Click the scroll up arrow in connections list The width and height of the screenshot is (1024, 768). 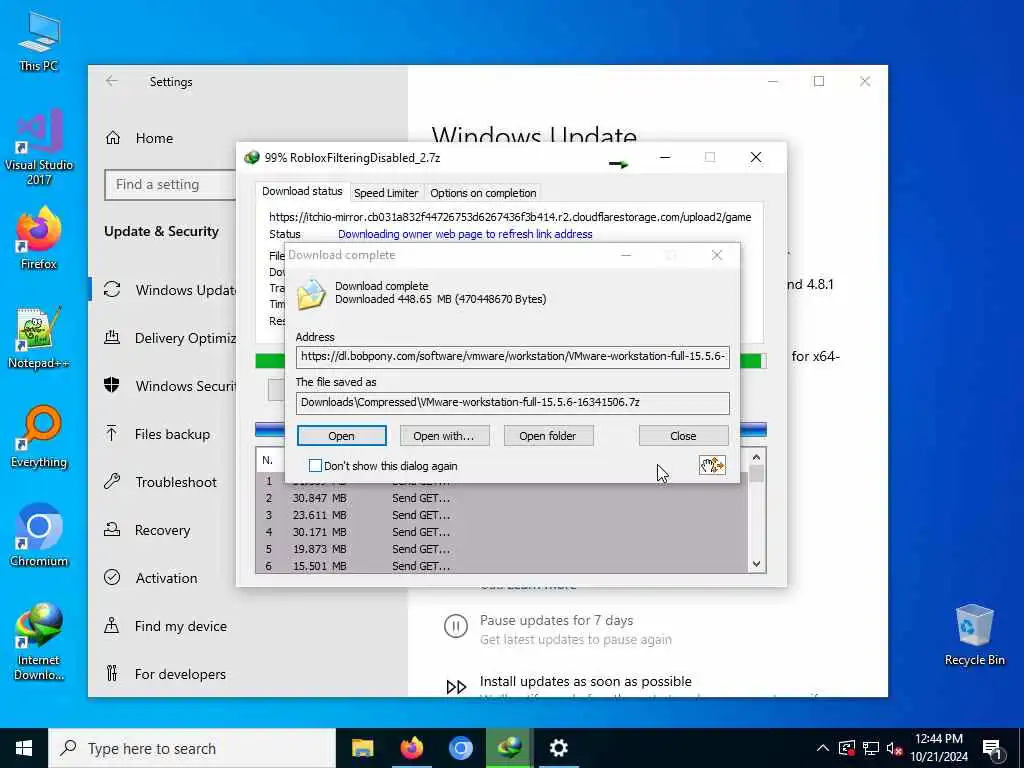pyautogui.click(x=756, y=458)
